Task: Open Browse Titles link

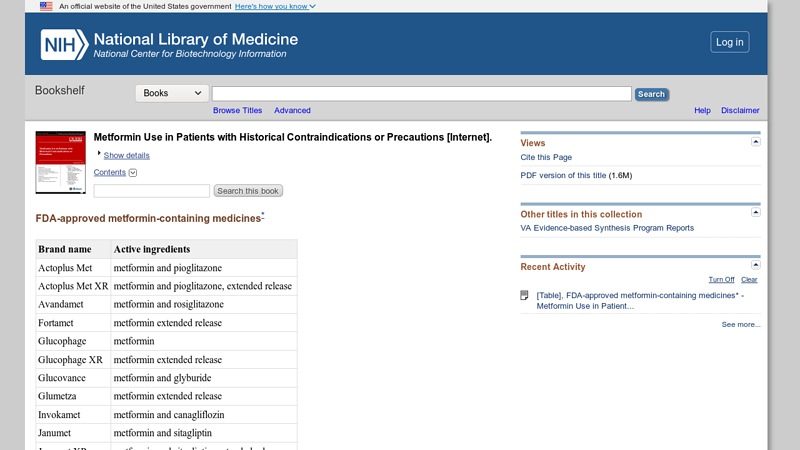Action: [x=237, y=110]
